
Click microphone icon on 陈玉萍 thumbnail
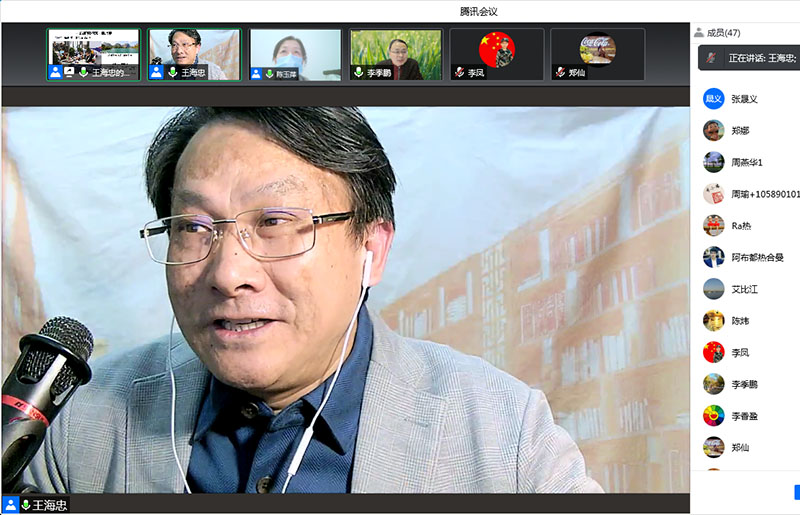coord(270,73)
